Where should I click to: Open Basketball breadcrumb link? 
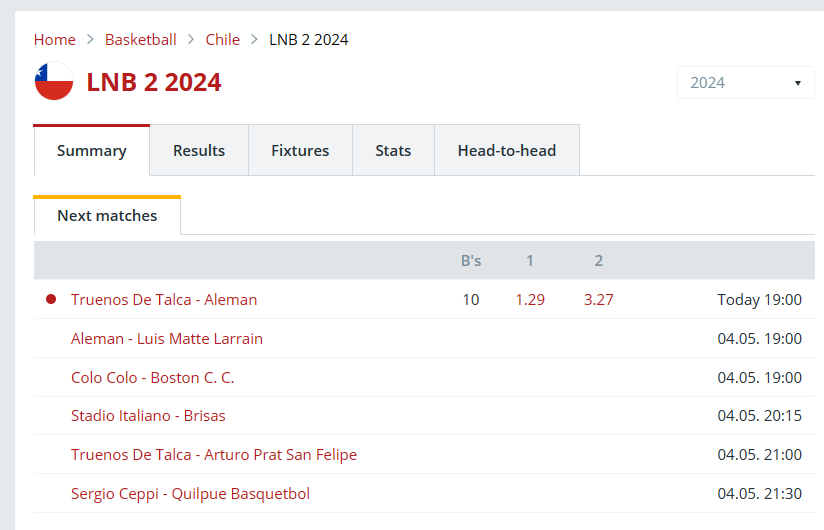141,39
